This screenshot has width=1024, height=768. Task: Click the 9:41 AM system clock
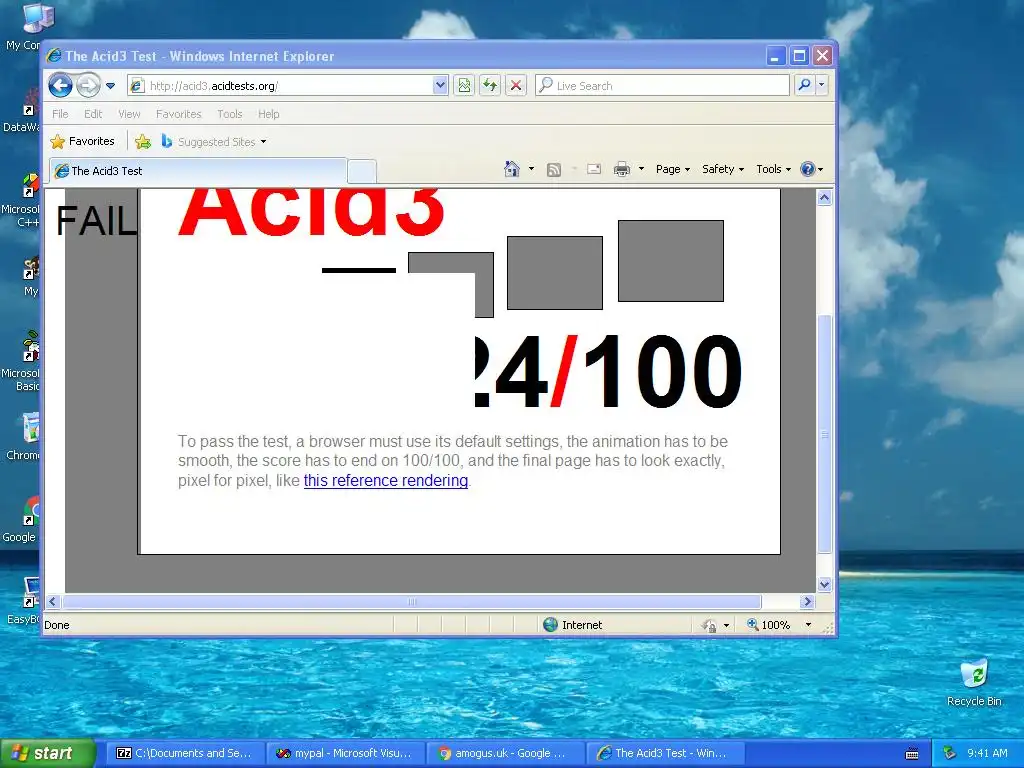pos(987,753)
